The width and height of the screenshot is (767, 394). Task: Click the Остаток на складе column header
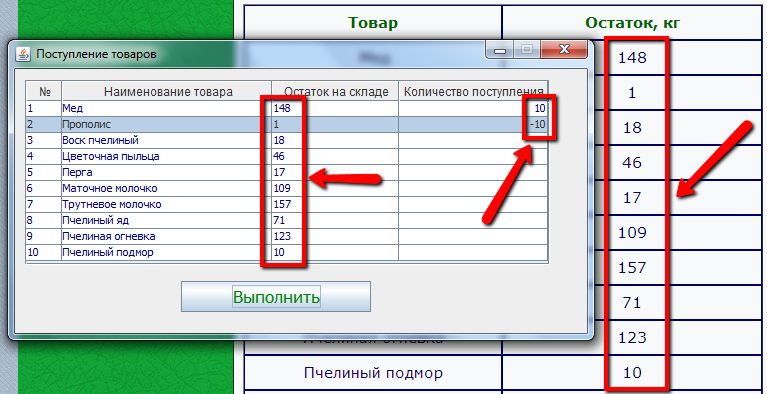[x=336, y=92]
